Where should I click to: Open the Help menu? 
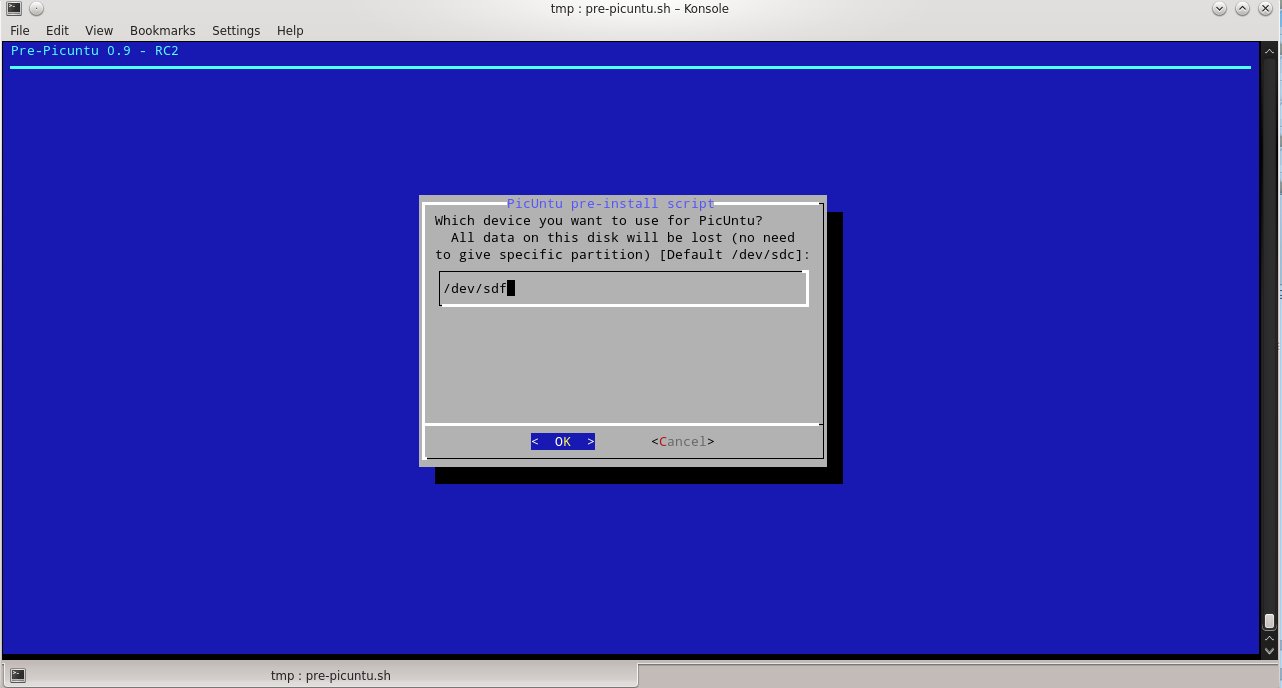(x=290, y=30)
